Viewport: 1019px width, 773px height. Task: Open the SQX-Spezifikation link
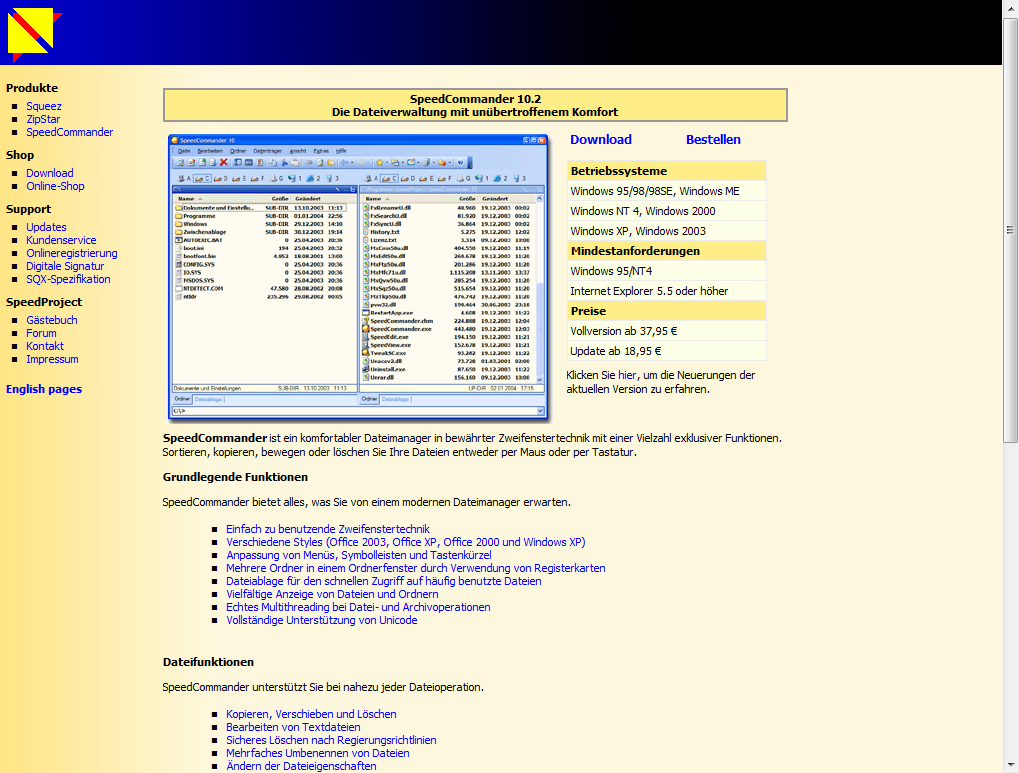pos(68,279)
